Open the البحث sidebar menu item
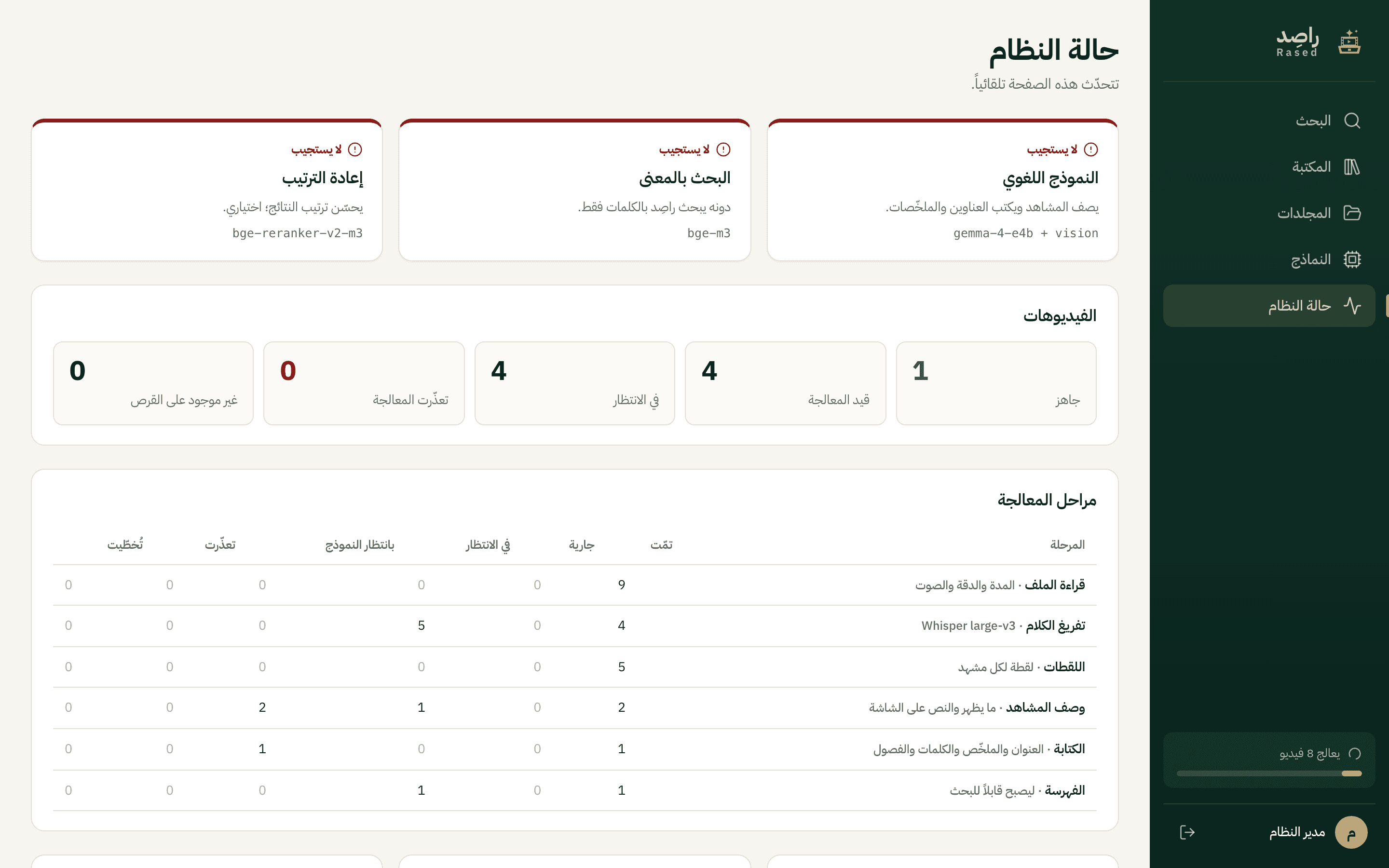The height and width of the screenshot is (868, 1389). [1269, 121]
